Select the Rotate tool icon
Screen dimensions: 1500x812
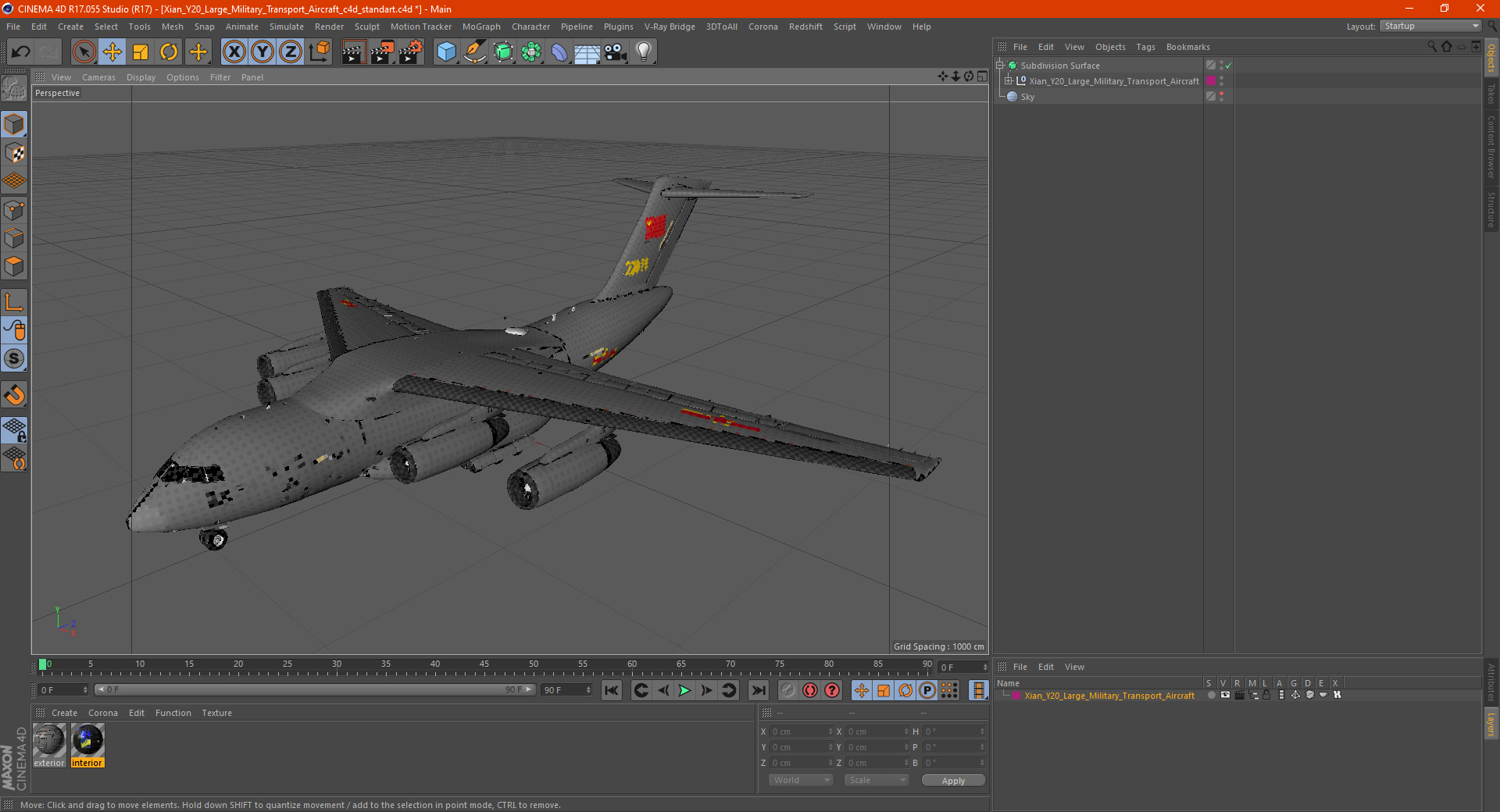(169, 52)
